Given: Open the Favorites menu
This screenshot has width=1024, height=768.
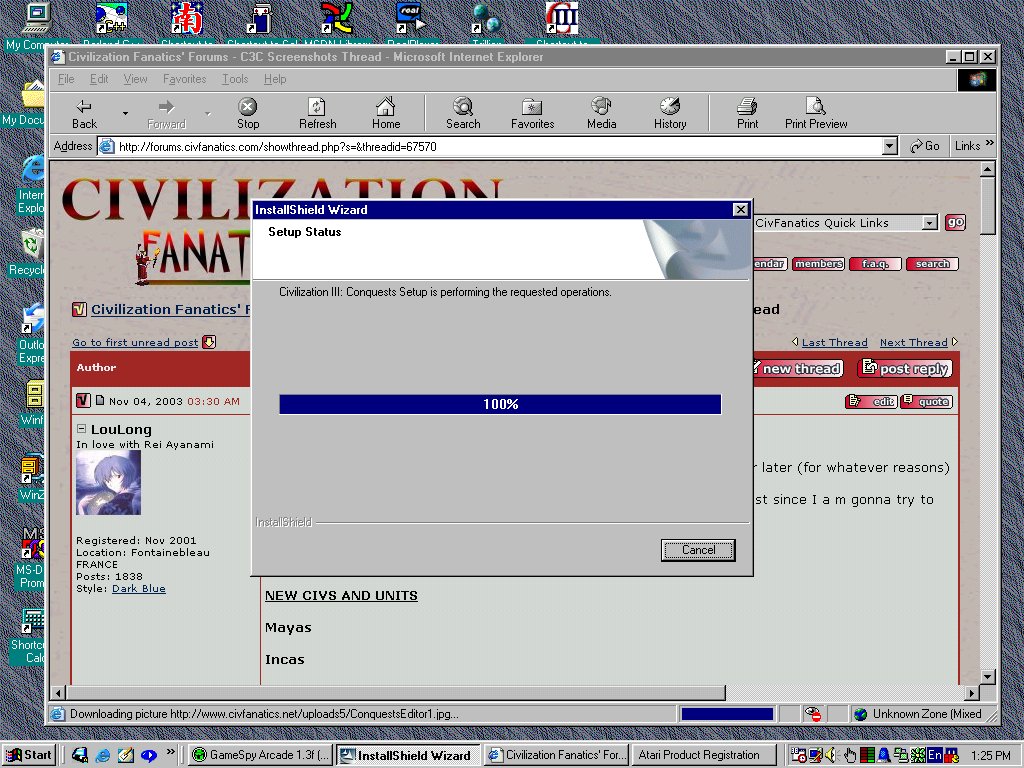Looking at the screenshot, I should tap(185, 79).
